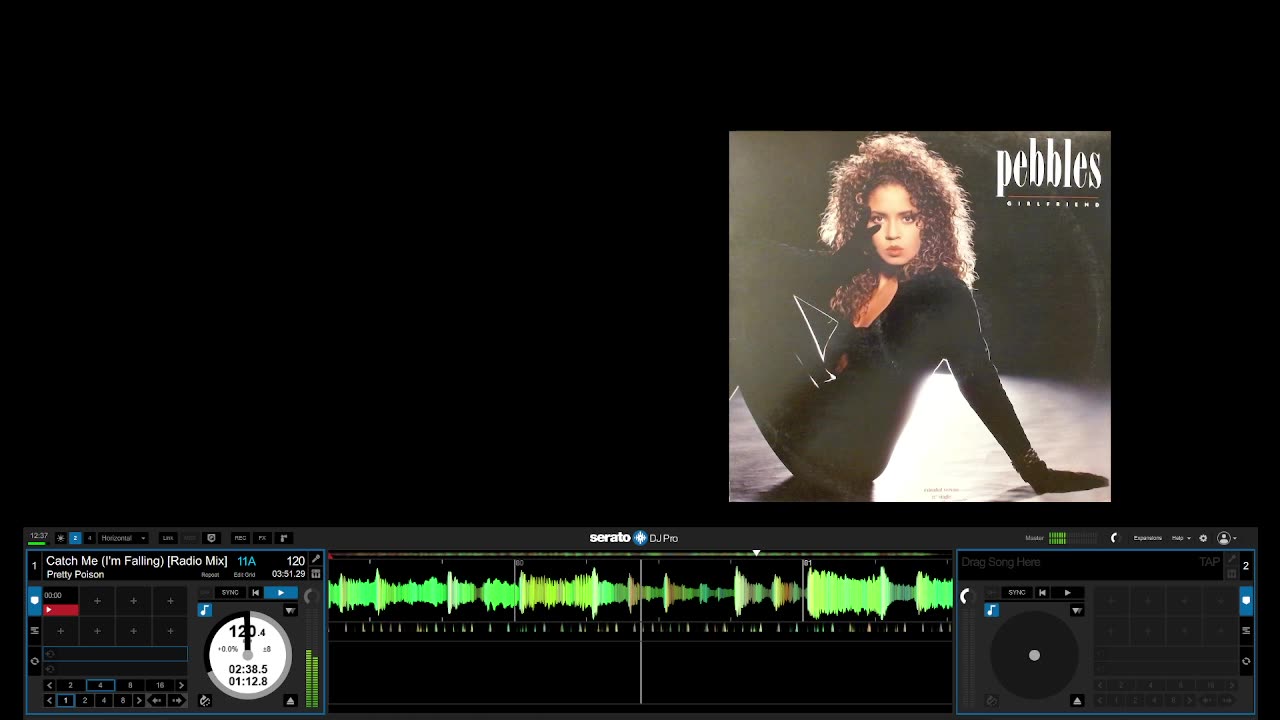Viewport: 1280px width, 720px height.
Task: Select auto loop size 4
Action: click(100, 685)
